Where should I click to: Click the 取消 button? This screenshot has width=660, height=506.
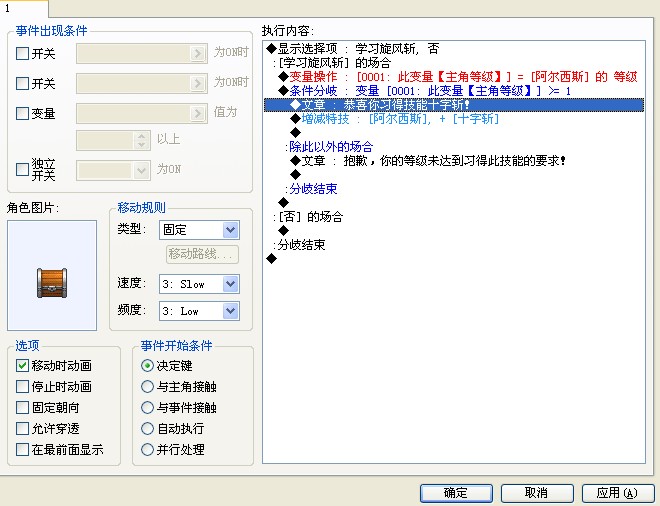tap(537, 493)
